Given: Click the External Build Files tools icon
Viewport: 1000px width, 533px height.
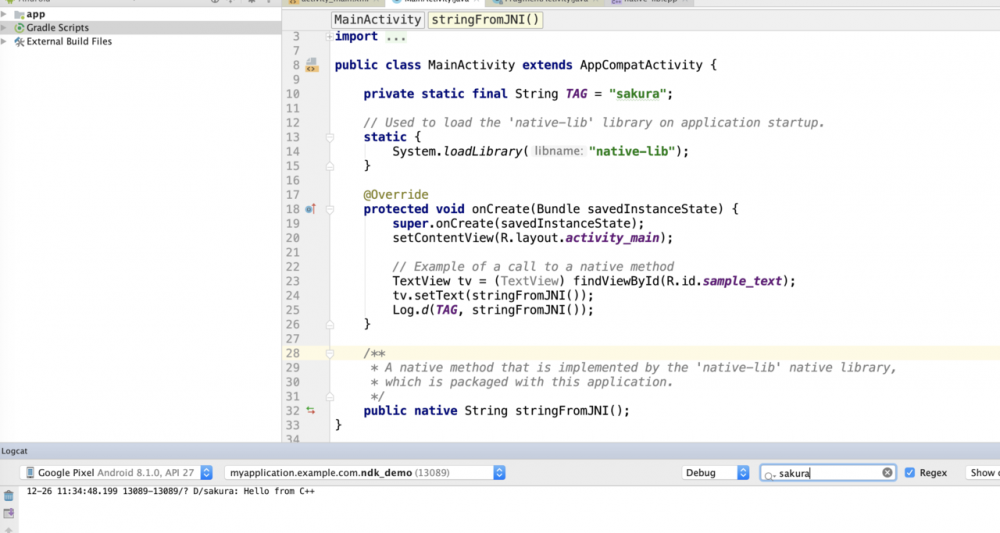Looking at the screenshot, I should [x=19, y=42].
